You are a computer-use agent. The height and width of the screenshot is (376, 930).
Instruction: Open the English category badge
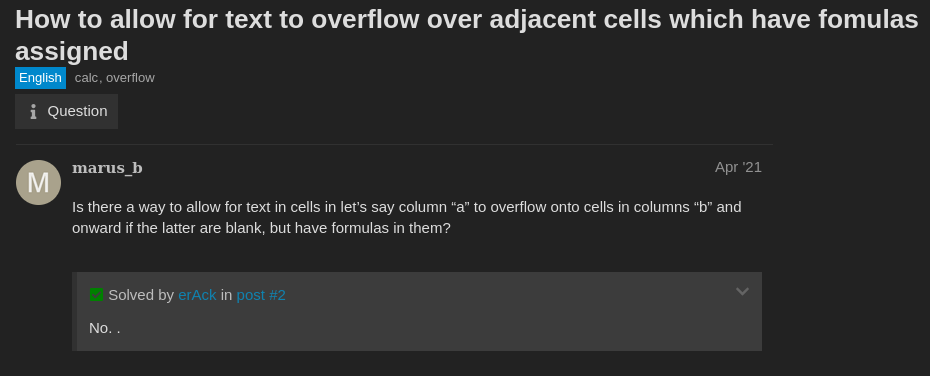[x=40, y=78]
